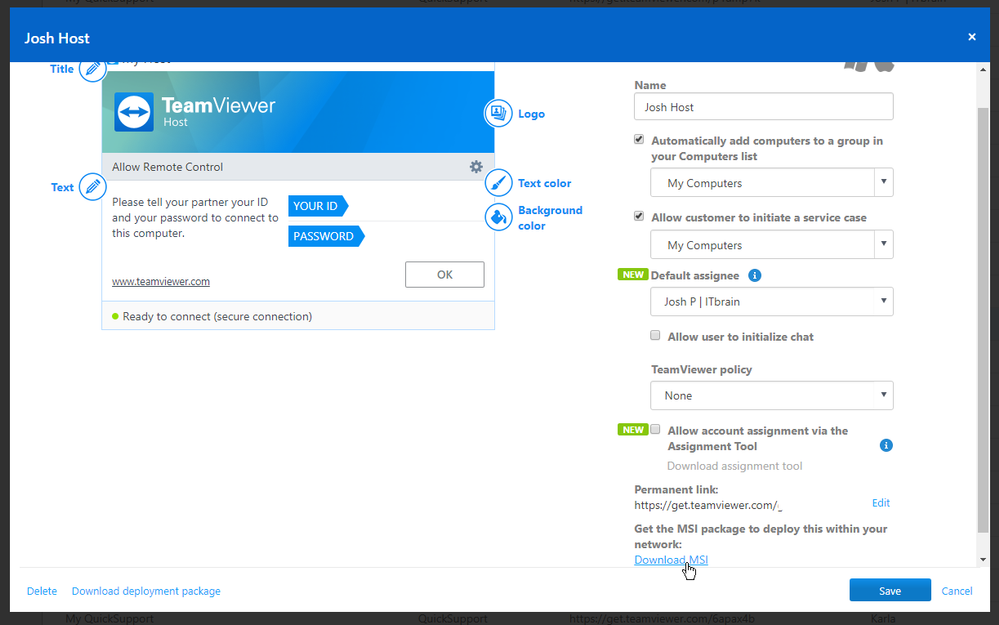
Task: Click the Allow Remote Control header text
Action: point(168,167)
